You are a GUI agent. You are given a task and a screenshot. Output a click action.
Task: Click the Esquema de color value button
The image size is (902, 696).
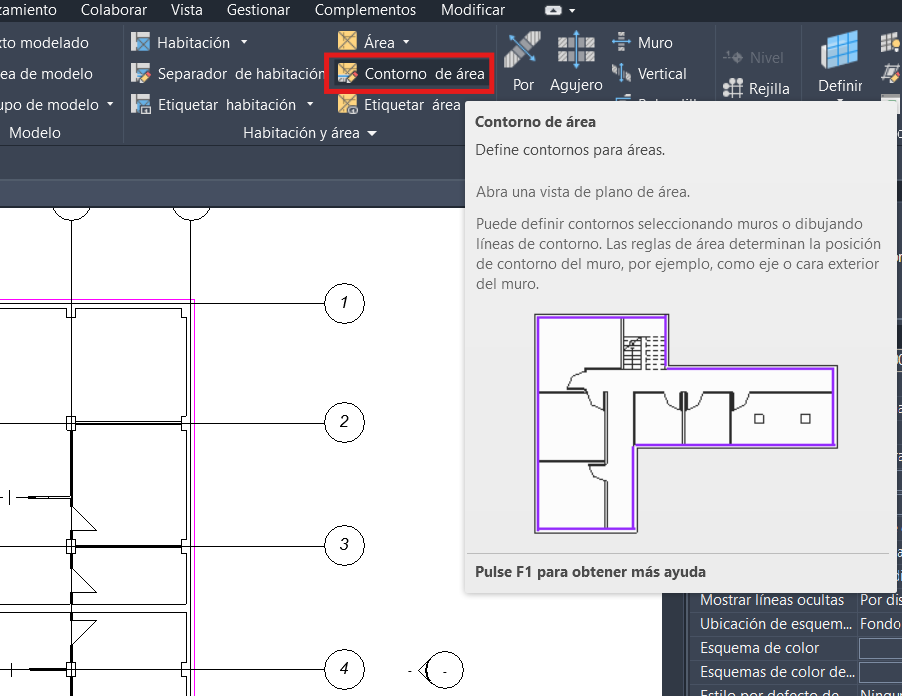point(879,648)
